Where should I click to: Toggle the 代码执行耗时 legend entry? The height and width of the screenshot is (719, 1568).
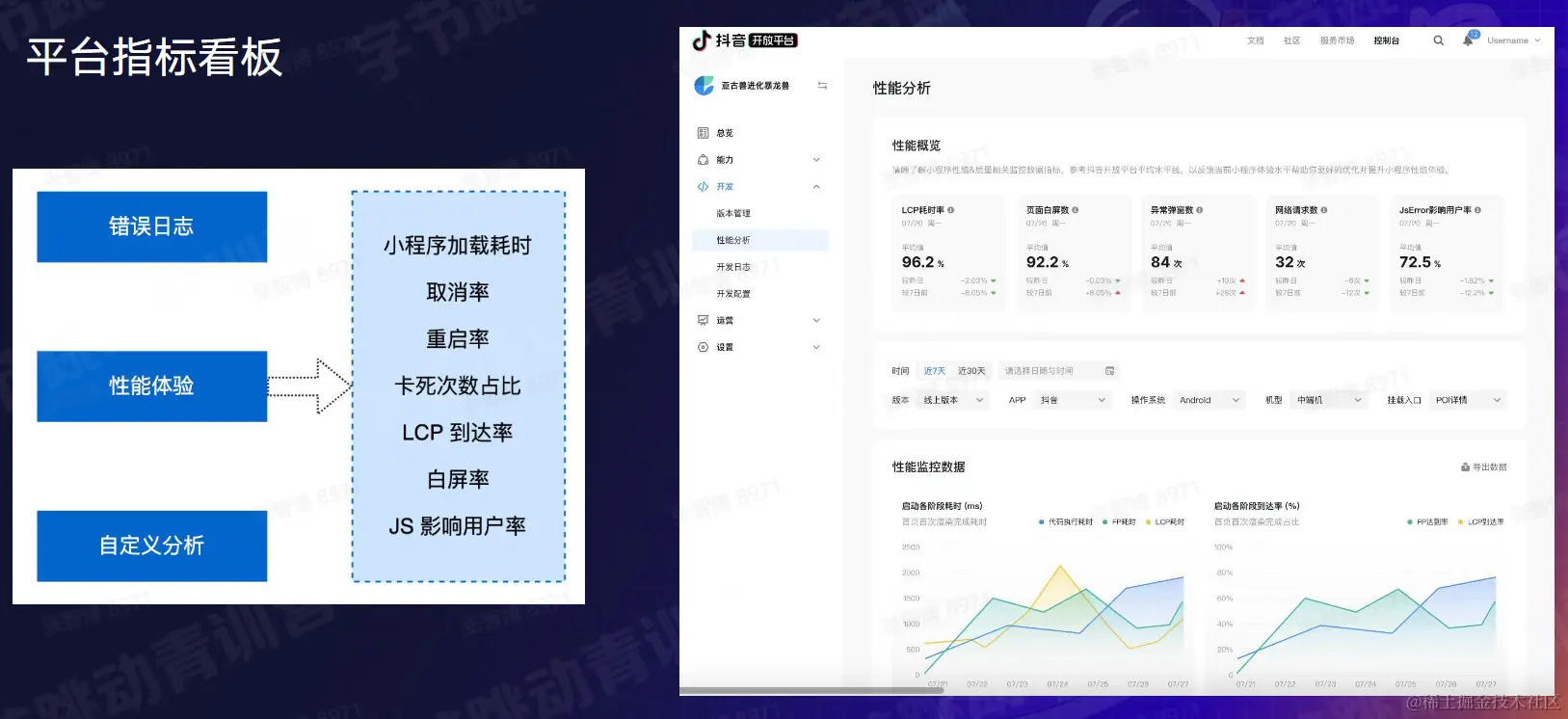(x=1065, y=521)
